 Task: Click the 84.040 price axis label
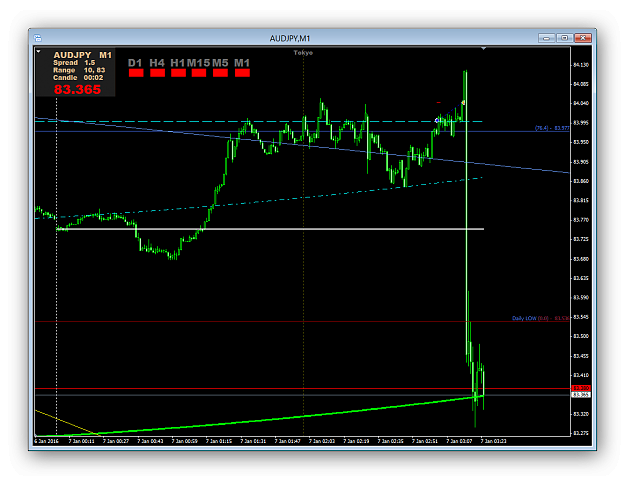click(581, 103)
